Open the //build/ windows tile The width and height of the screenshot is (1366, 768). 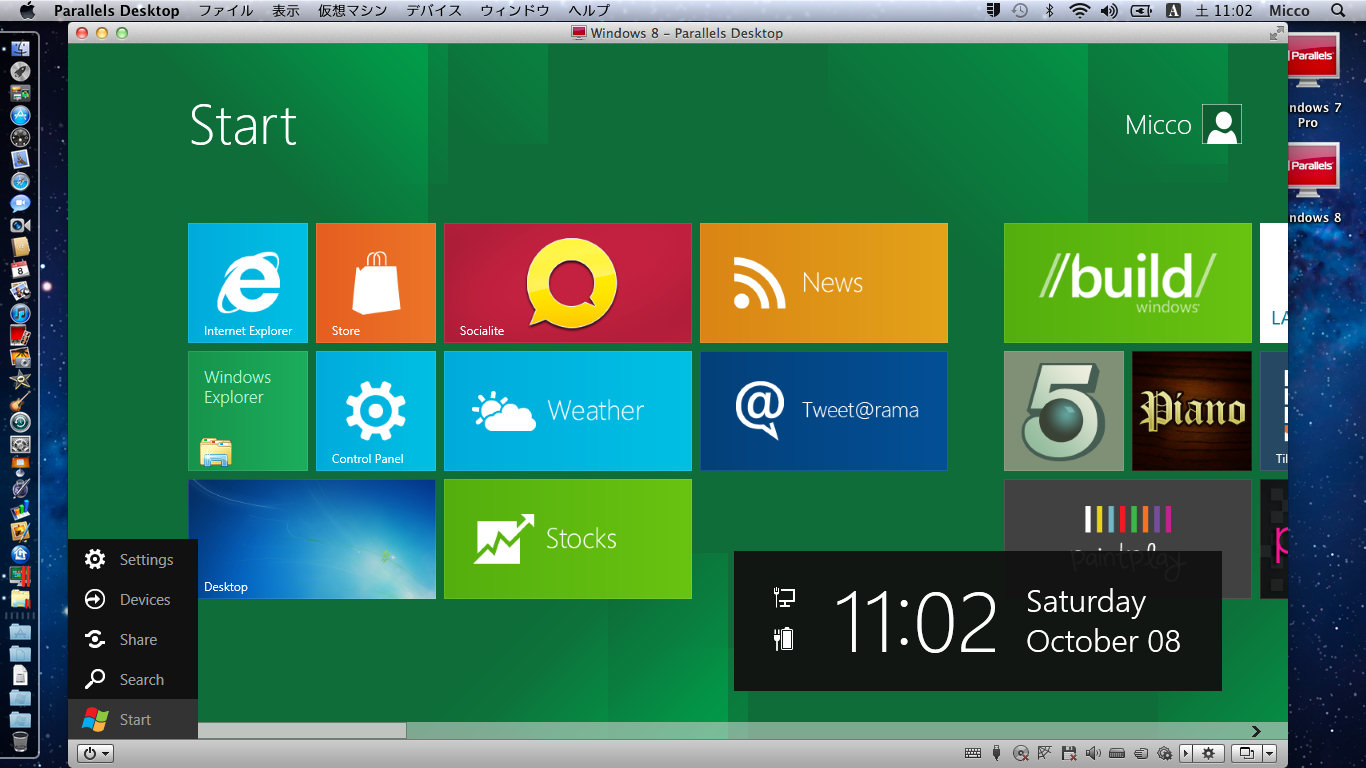click(x=1128, y=283)
